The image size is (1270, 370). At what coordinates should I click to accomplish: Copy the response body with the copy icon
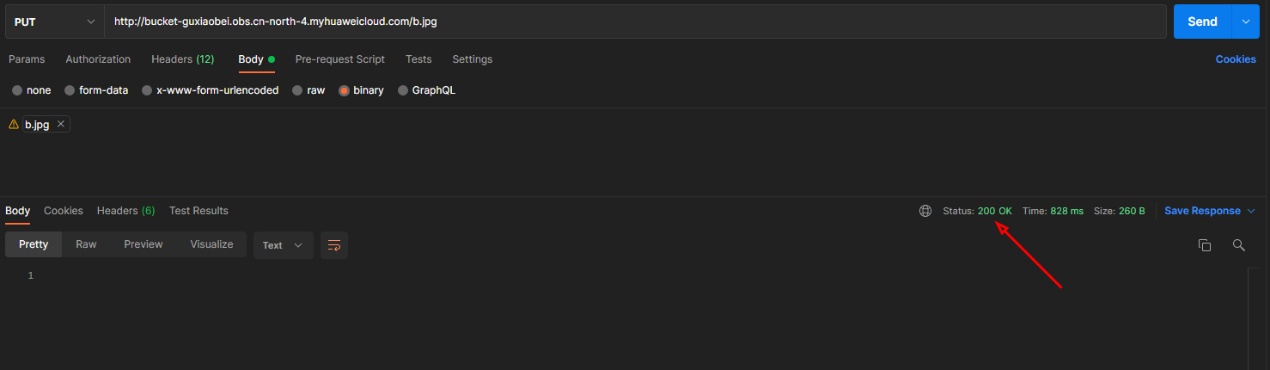(1205, 245)
